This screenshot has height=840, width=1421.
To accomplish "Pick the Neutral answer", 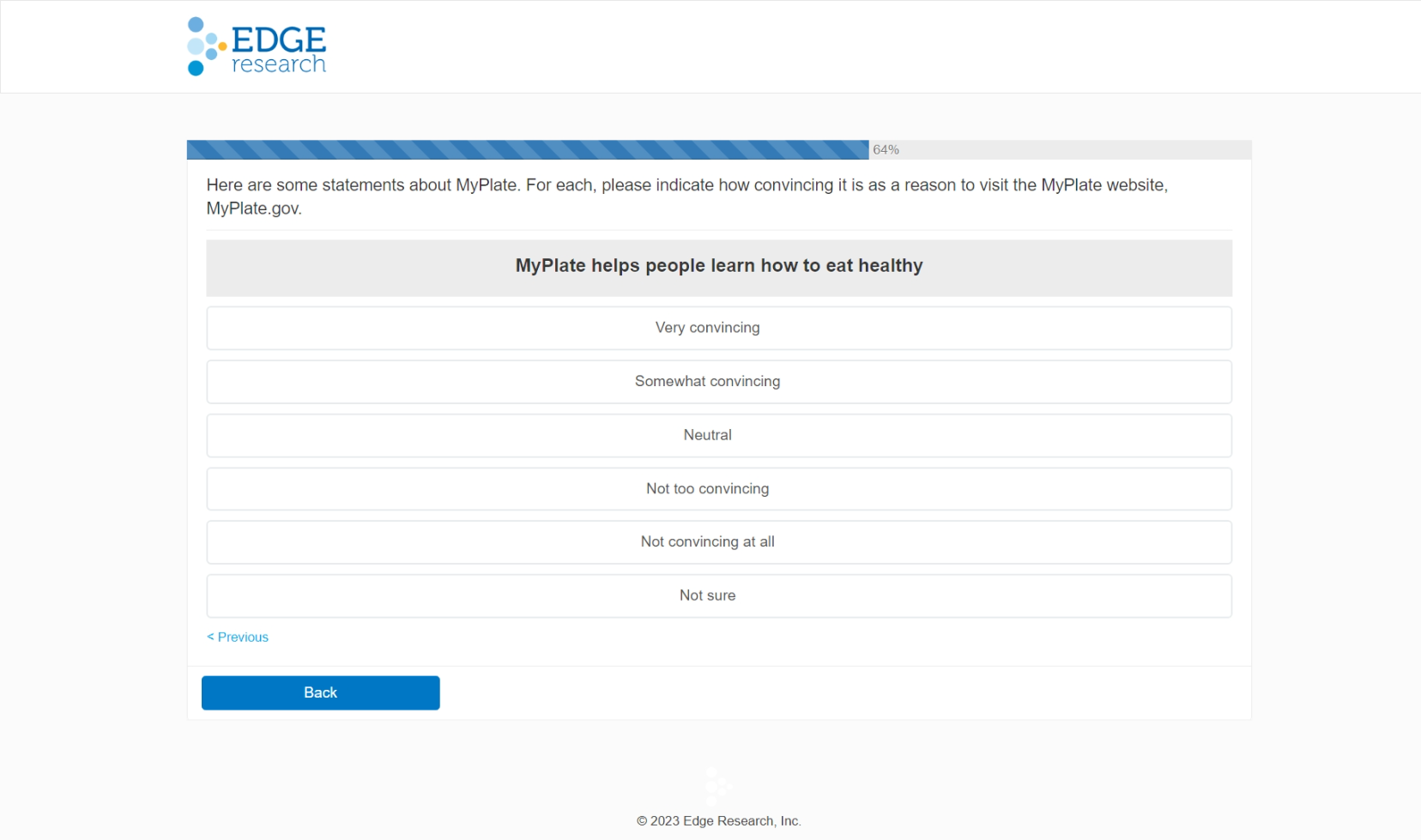I will [719, 435].
